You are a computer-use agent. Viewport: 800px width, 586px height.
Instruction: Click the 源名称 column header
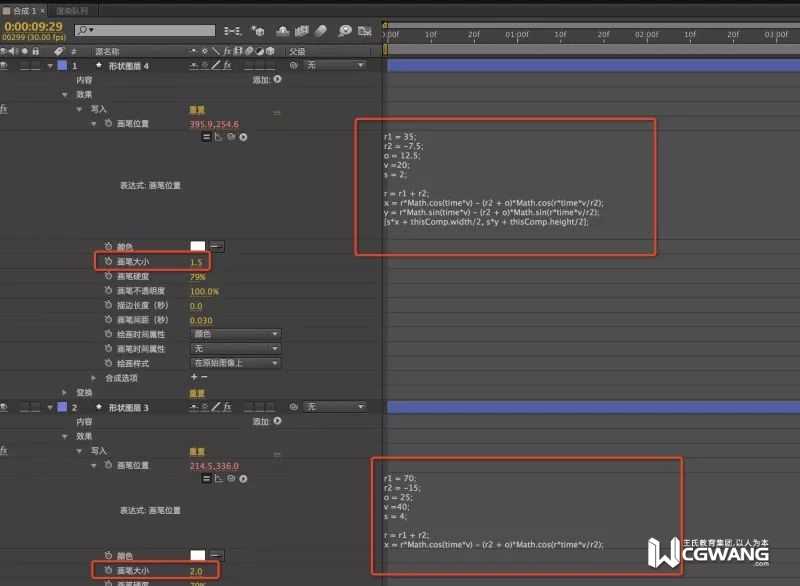pyautogui.click(x=107, y=52)
